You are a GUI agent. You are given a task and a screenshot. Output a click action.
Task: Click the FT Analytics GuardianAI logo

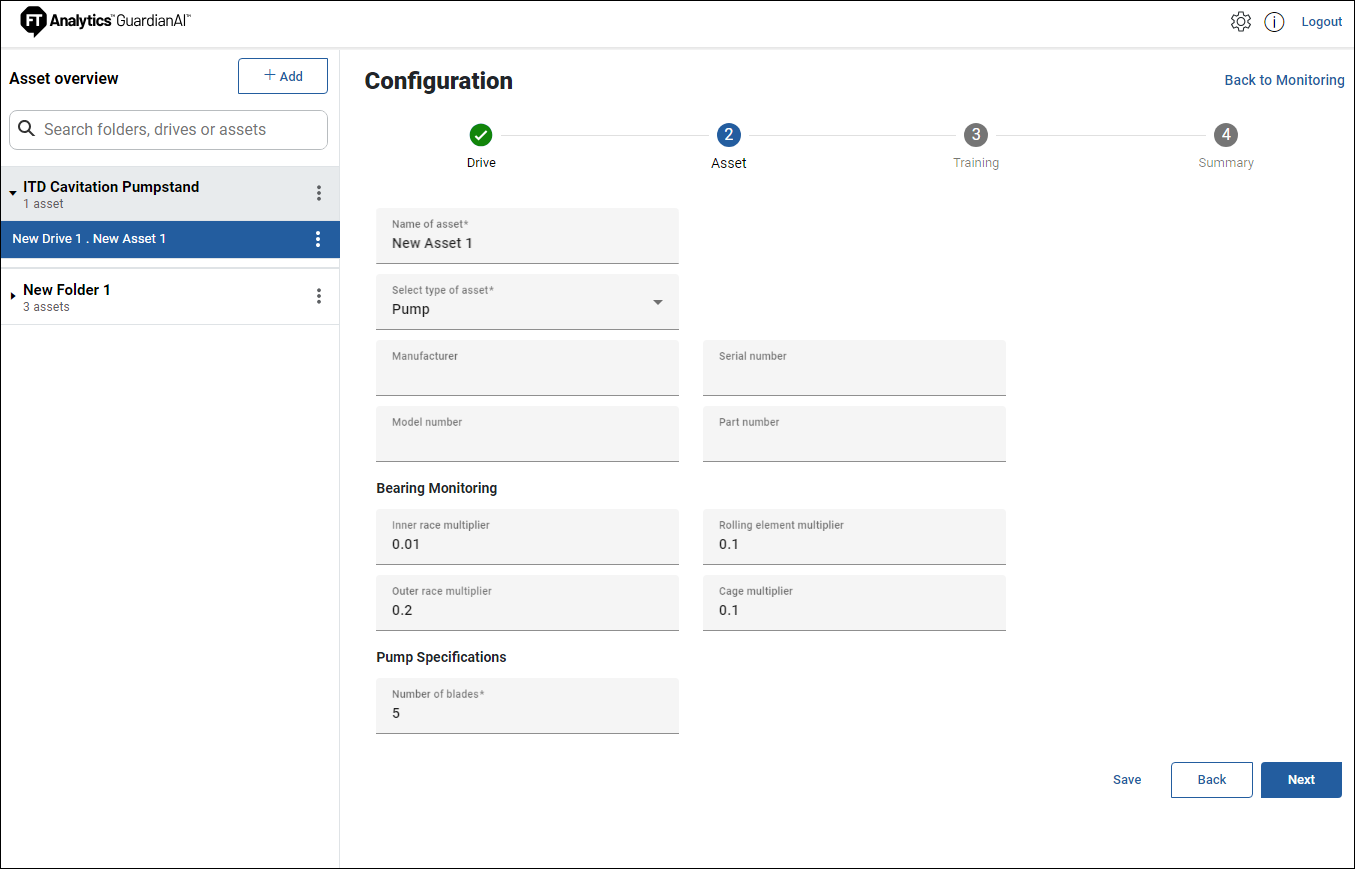tap(105, 21)
